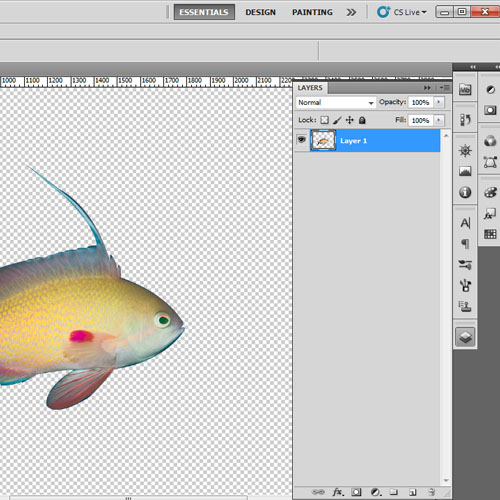Open the Styles panel fx icon
This screenshot has height=500, width=500.
point(490,214)
